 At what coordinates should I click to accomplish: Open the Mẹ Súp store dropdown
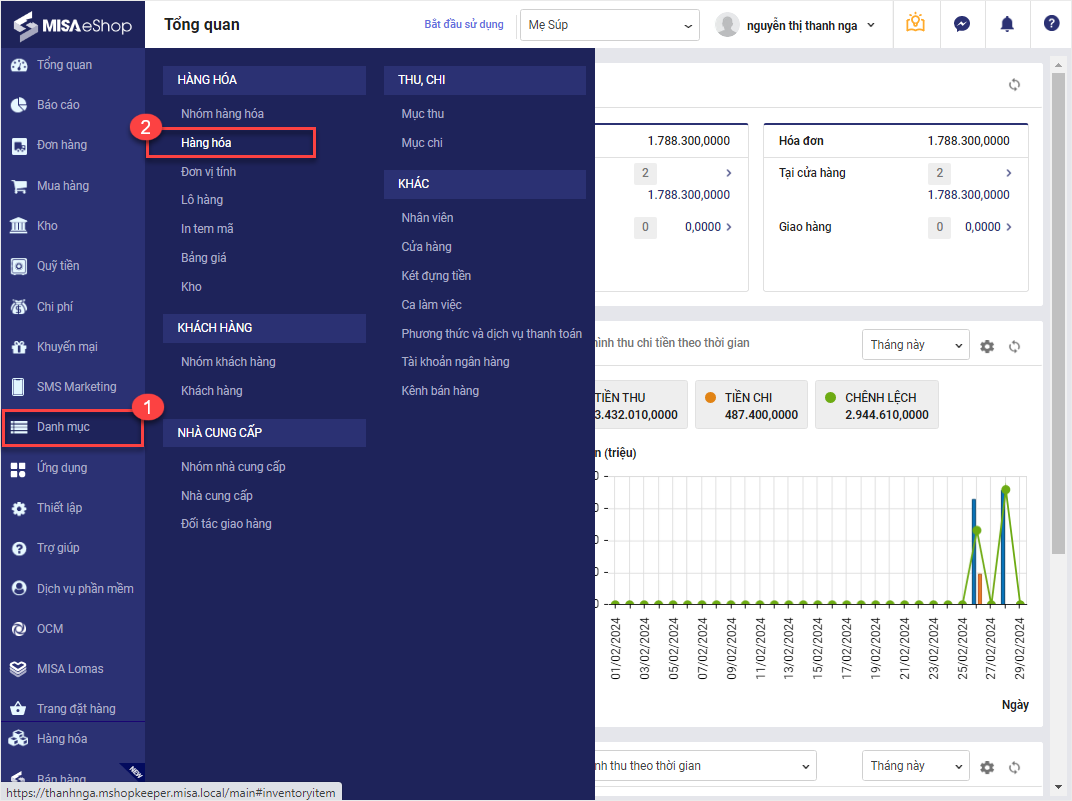pyautogui.click(x=610, y=25)
